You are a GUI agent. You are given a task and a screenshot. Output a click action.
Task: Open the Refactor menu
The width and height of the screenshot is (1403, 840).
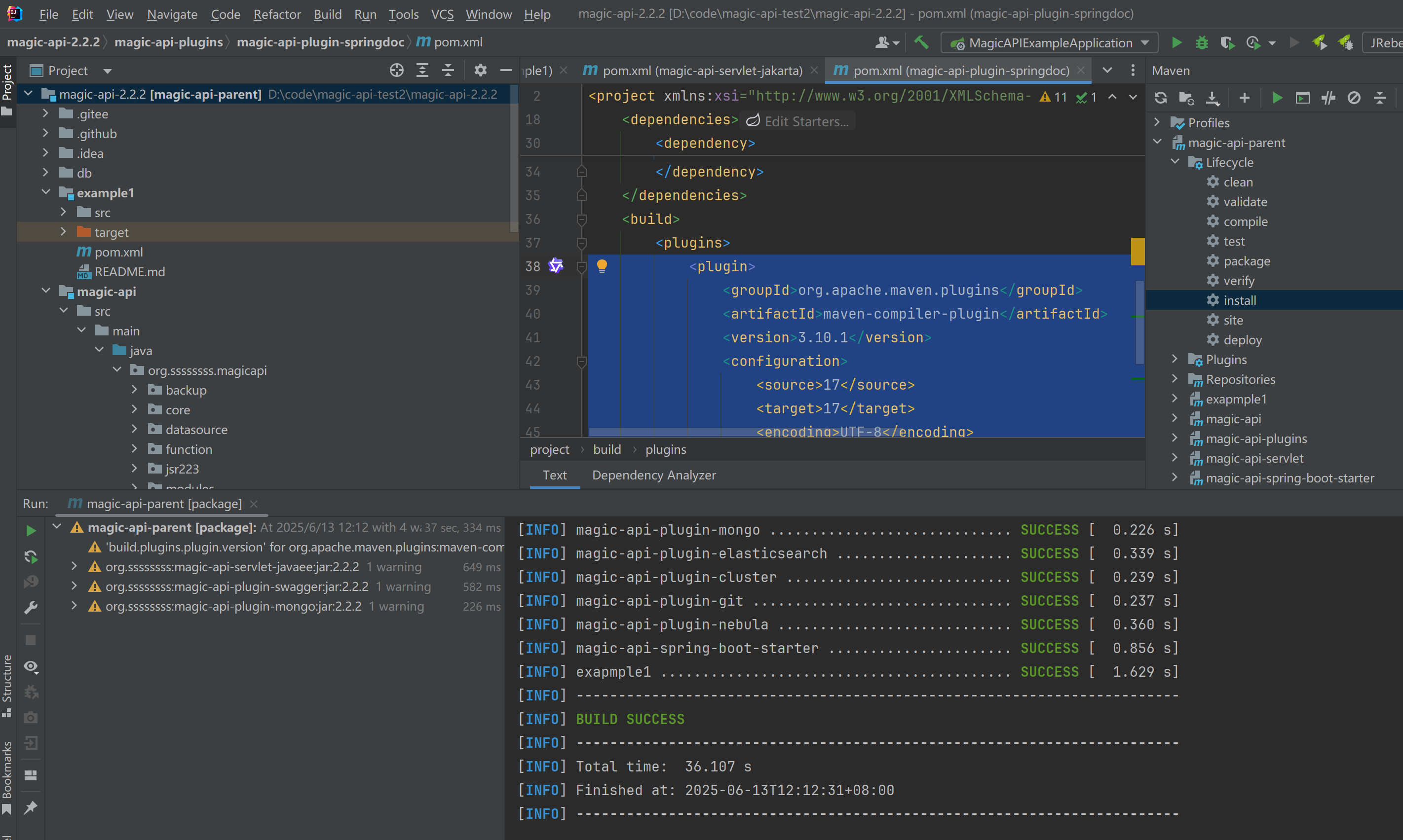(276, 14)
